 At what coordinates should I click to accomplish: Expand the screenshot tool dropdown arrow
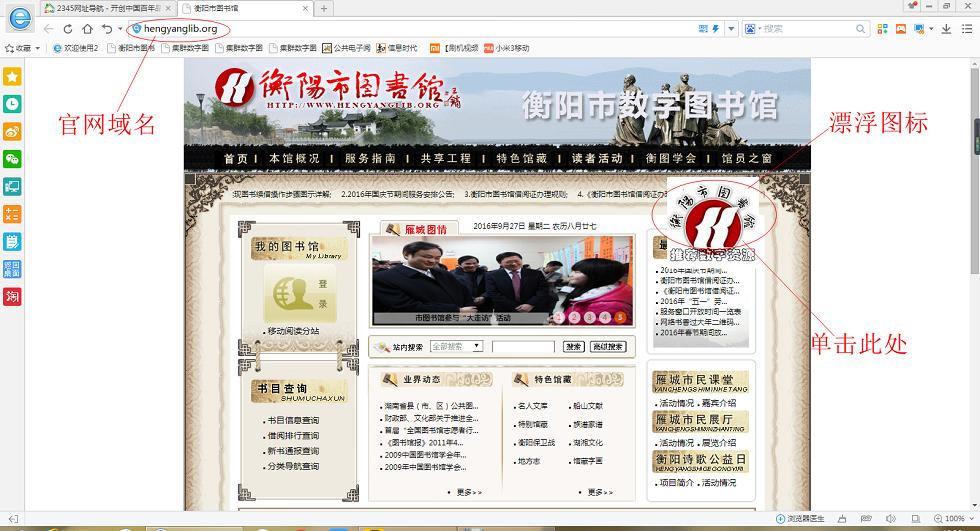pyautogui.click(x=931, y=29)
